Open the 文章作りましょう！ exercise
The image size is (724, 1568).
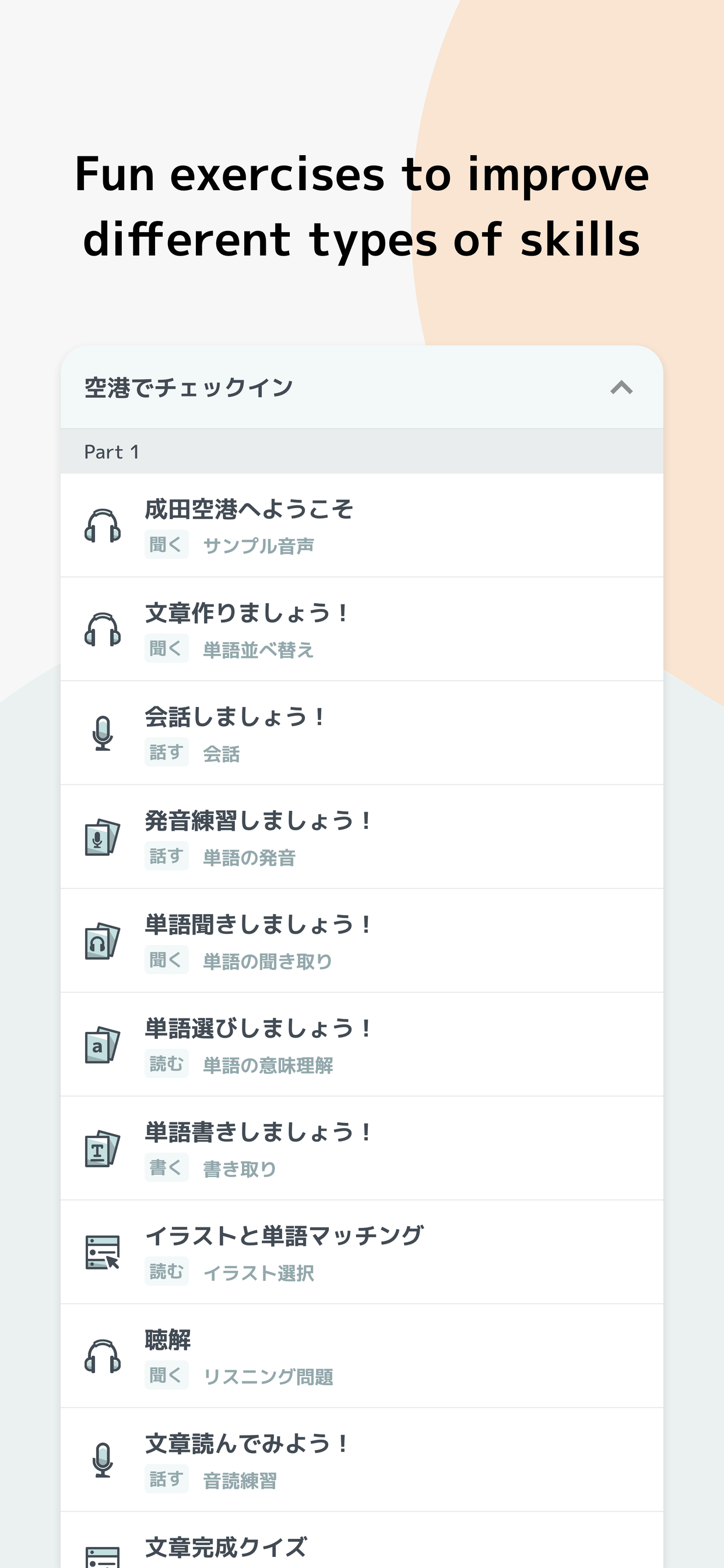point(362,629)
